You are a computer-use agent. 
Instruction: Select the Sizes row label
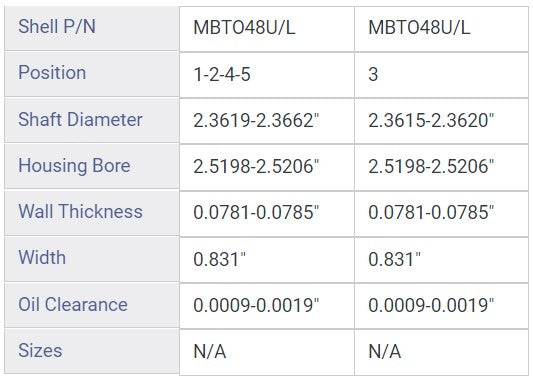(x=92, y=351)
